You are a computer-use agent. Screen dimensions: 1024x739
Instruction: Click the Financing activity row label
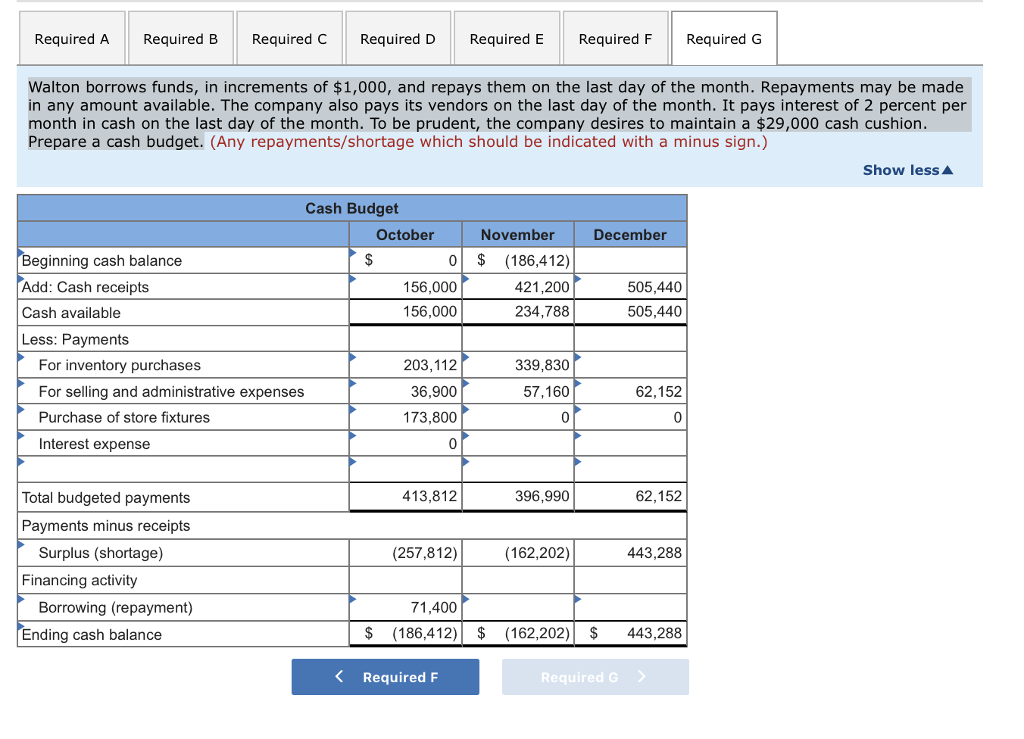[x=80, y=580]
